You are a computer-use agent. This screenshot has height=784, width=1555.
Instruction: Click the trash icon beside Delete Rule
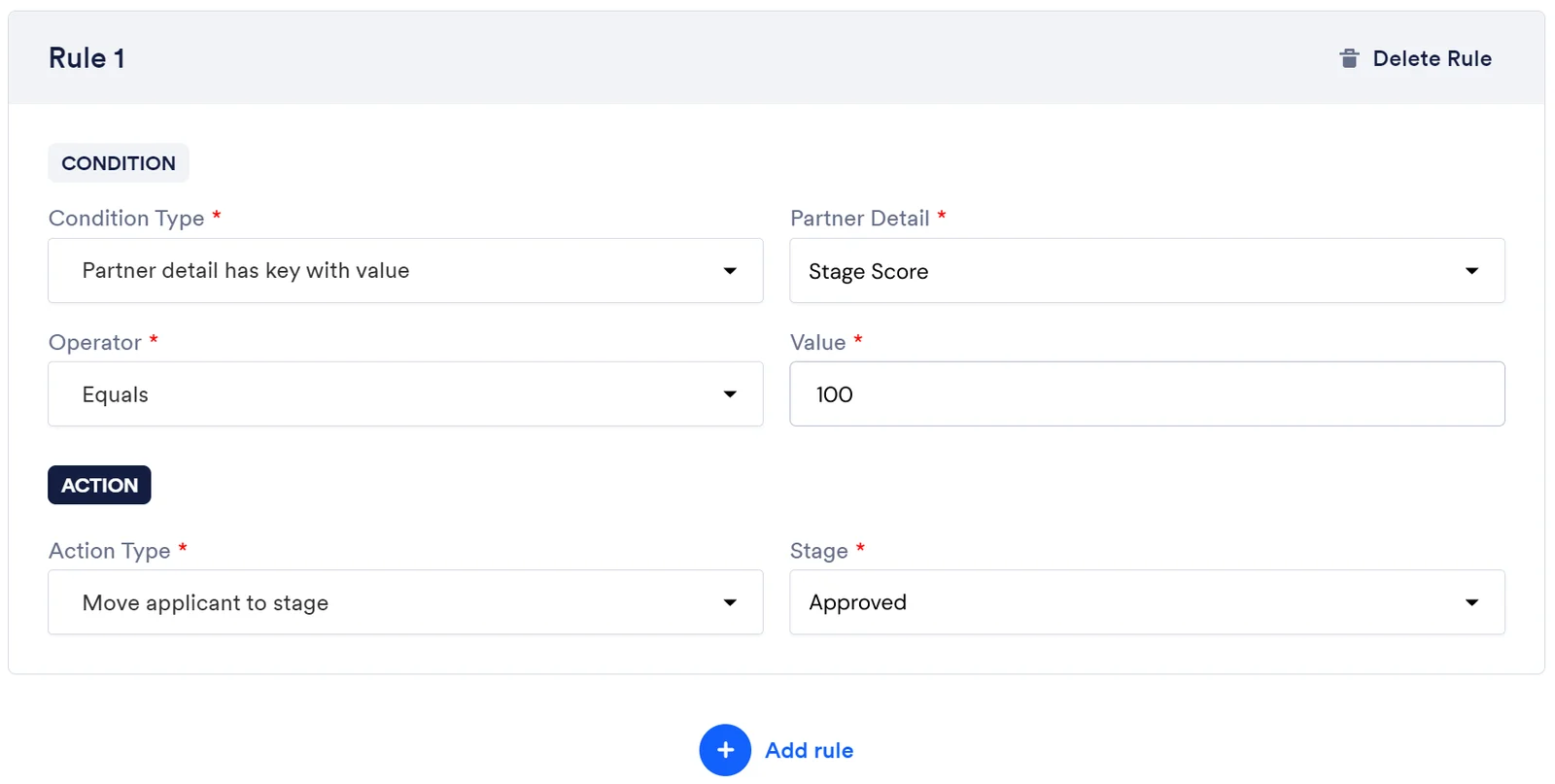pos(1349,58)
